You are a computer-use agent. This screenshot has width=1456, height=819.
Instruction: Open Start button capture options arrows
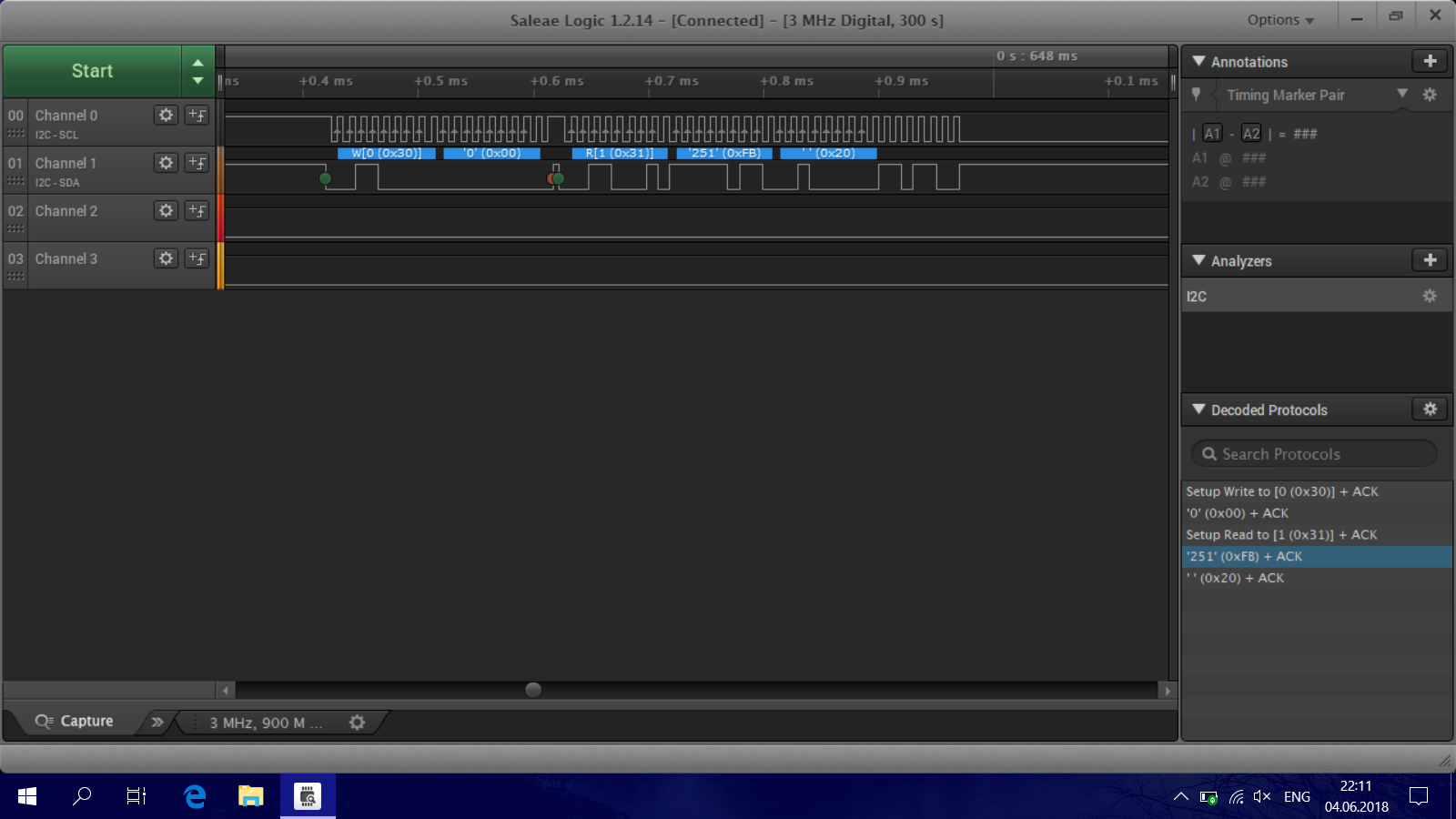(x=197, y=71)
